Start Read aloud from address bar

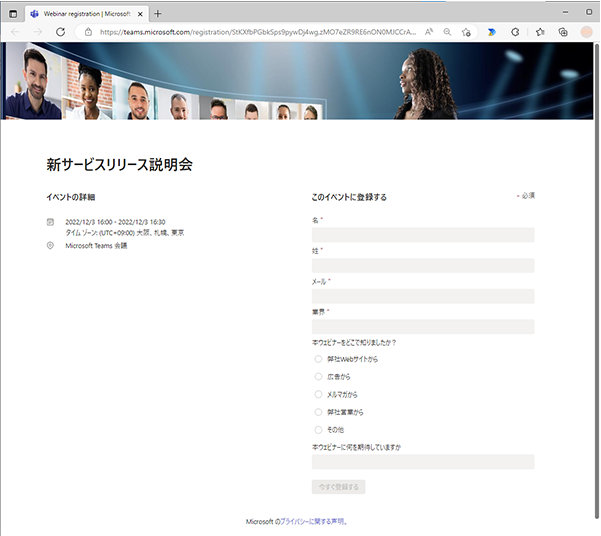pyautogui.click(x=429, y=32)
